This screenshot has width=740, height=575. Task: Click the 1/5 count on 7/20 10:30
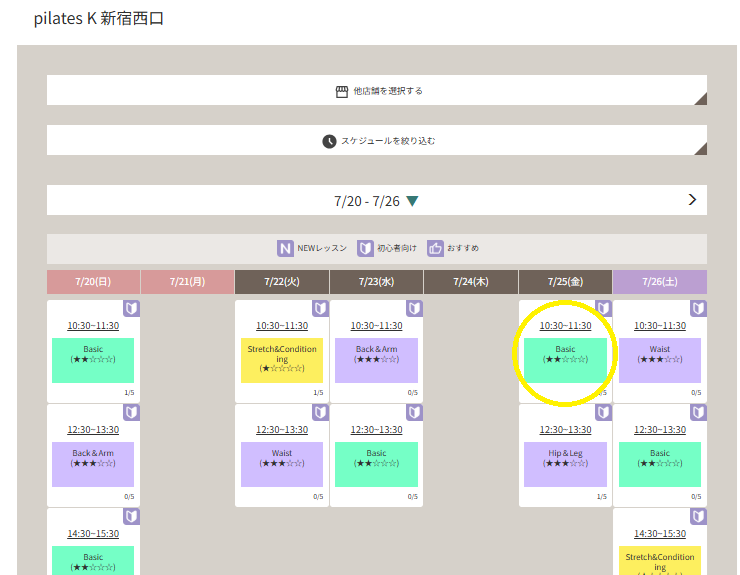tap(129, 393)
